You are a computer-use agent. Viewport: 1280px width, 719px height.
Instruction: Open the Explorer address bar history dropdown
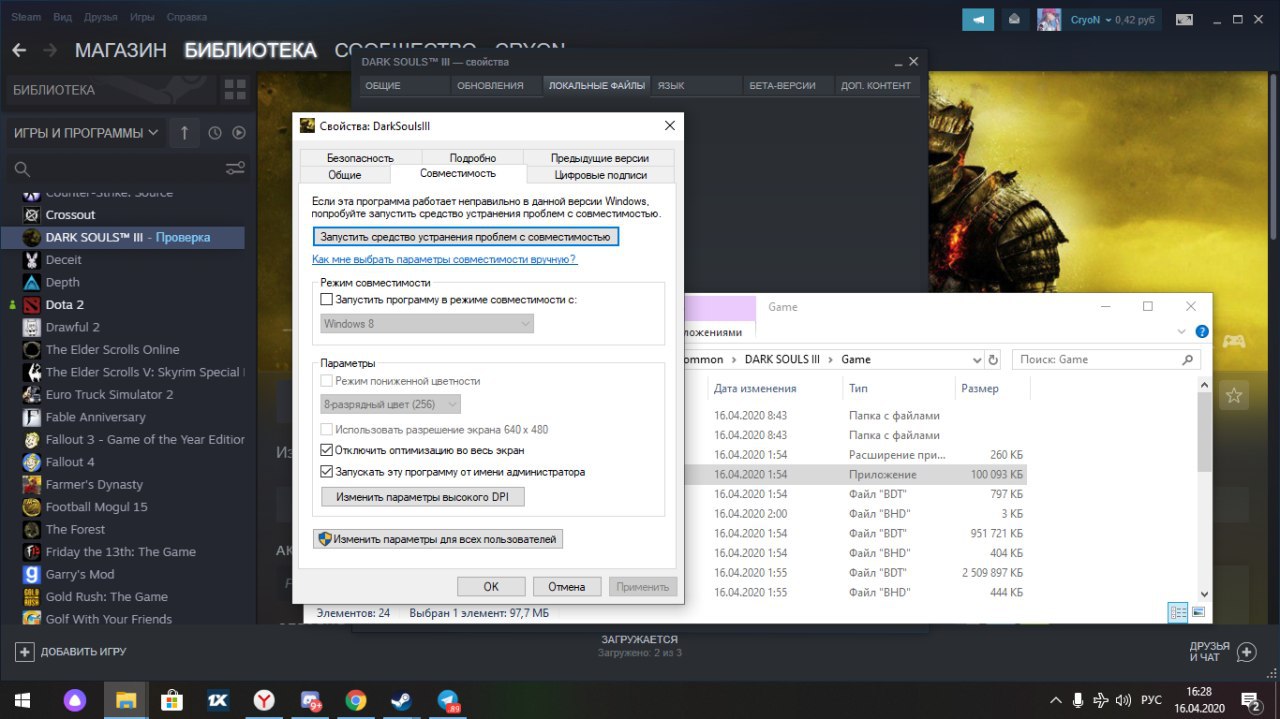coord(977,359)
